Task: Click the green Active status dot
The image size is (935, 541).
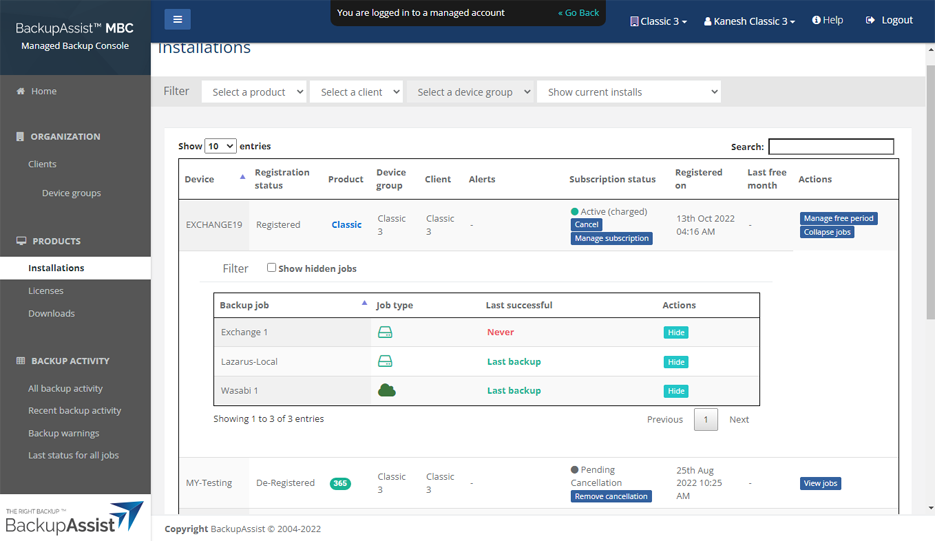Action: [575, 212]
